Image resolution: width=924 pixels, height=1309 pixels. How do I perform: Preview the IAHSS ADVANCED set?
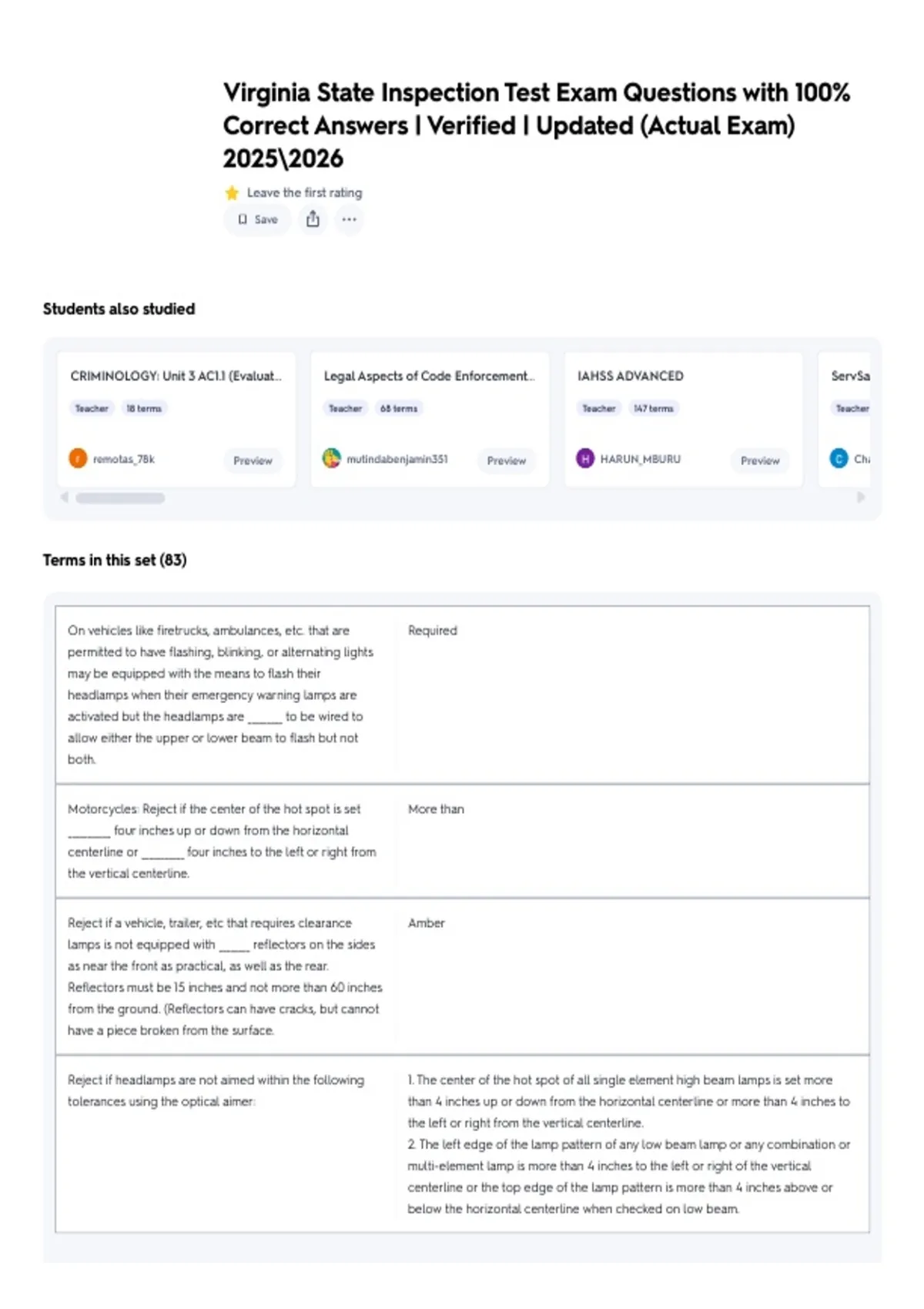[x=760, y=460]
